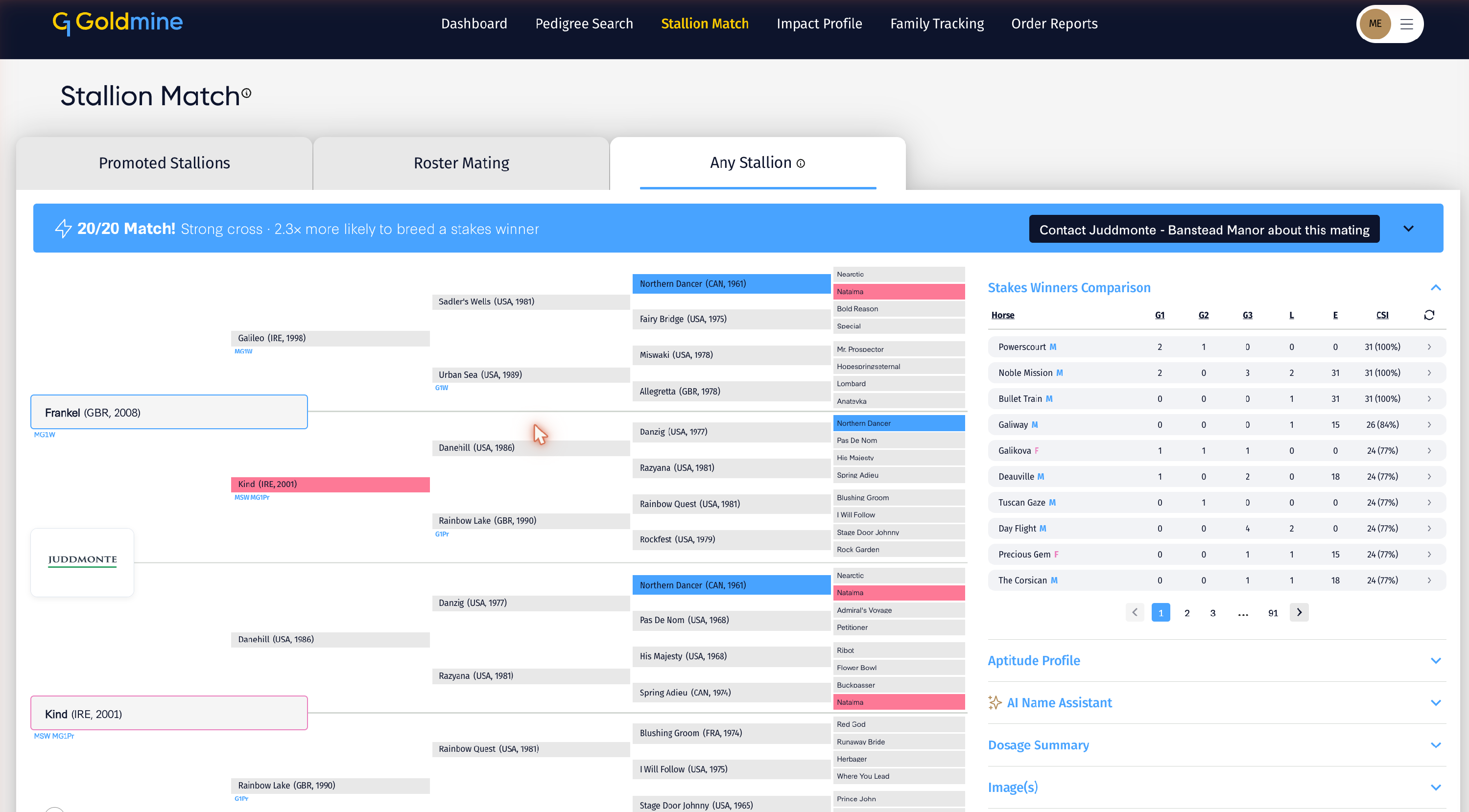Open Day Flight row detail arrow
The image size is (1469, 812).
(x=1429, y=528)
